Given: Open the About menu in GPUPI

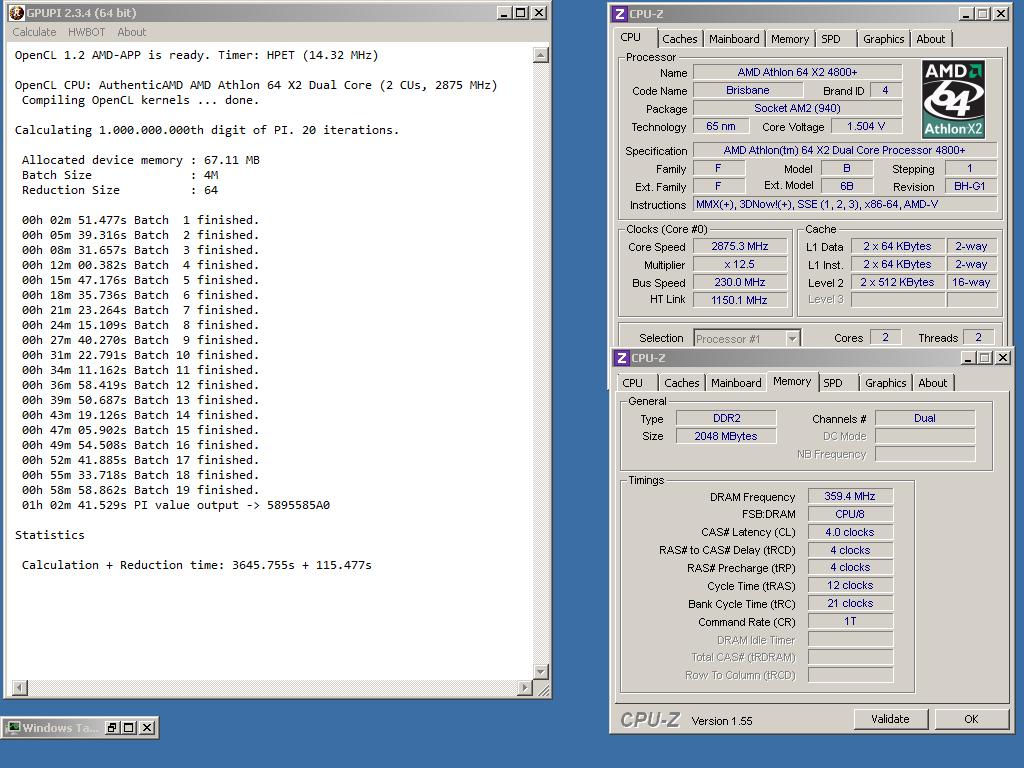Looking at the screenshot, I should (131, 32).
